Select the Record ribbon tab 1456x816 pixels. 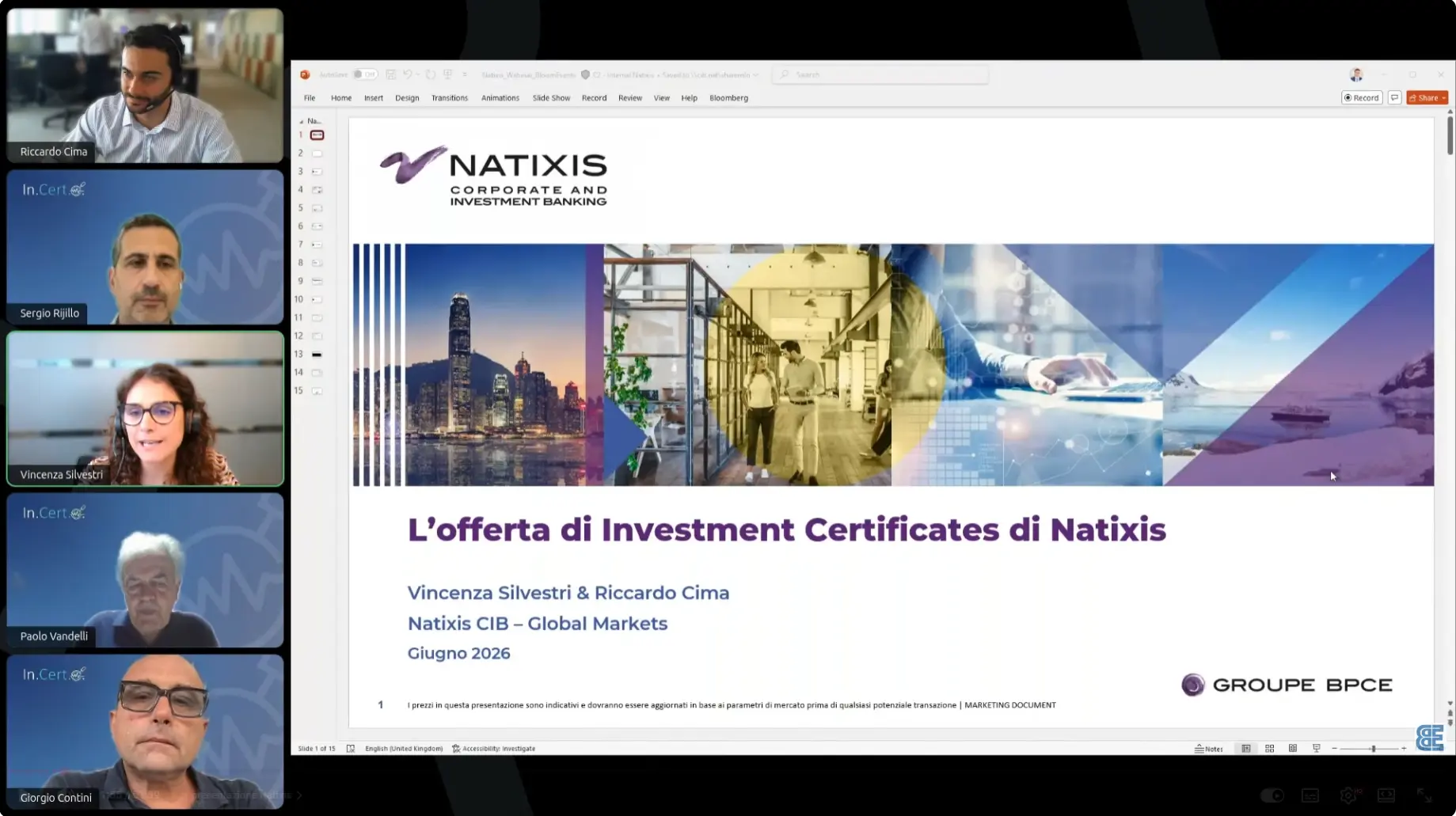tap(594, 98)
